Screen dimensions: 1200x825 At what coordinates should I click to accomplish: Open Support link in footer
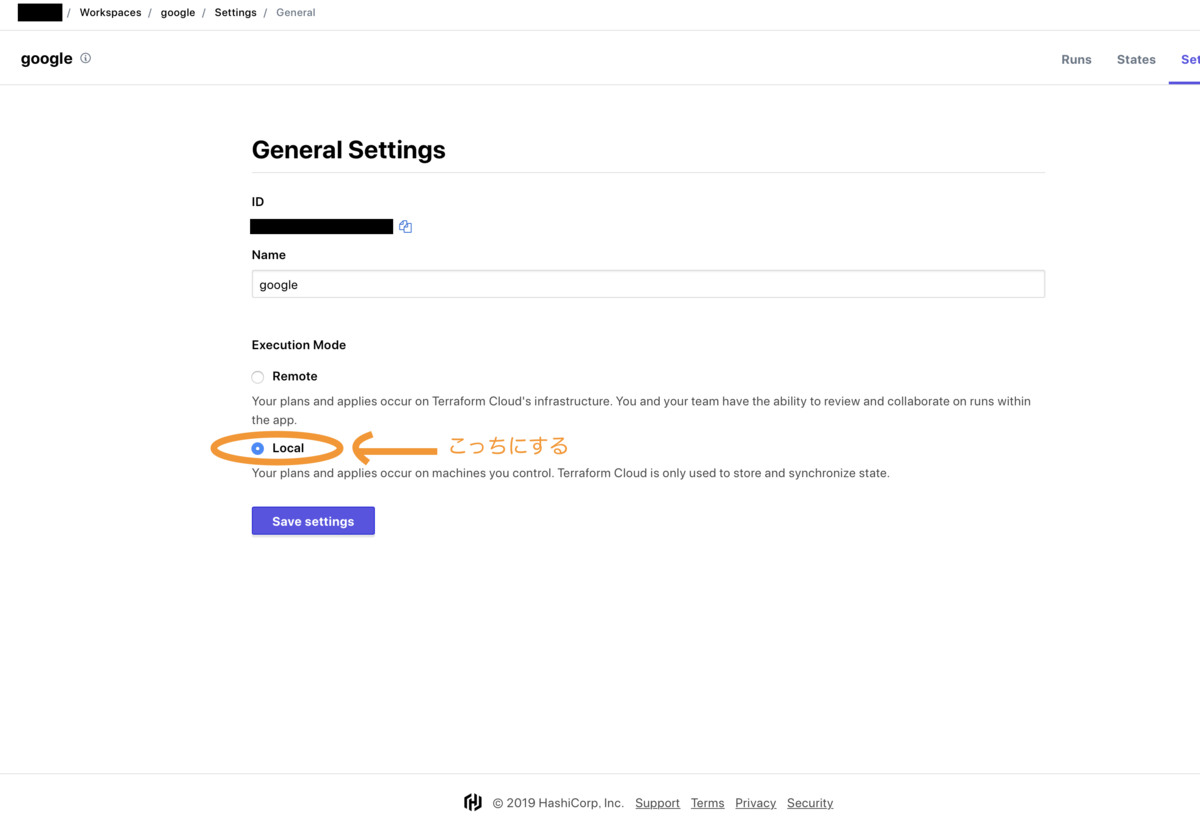657,803
